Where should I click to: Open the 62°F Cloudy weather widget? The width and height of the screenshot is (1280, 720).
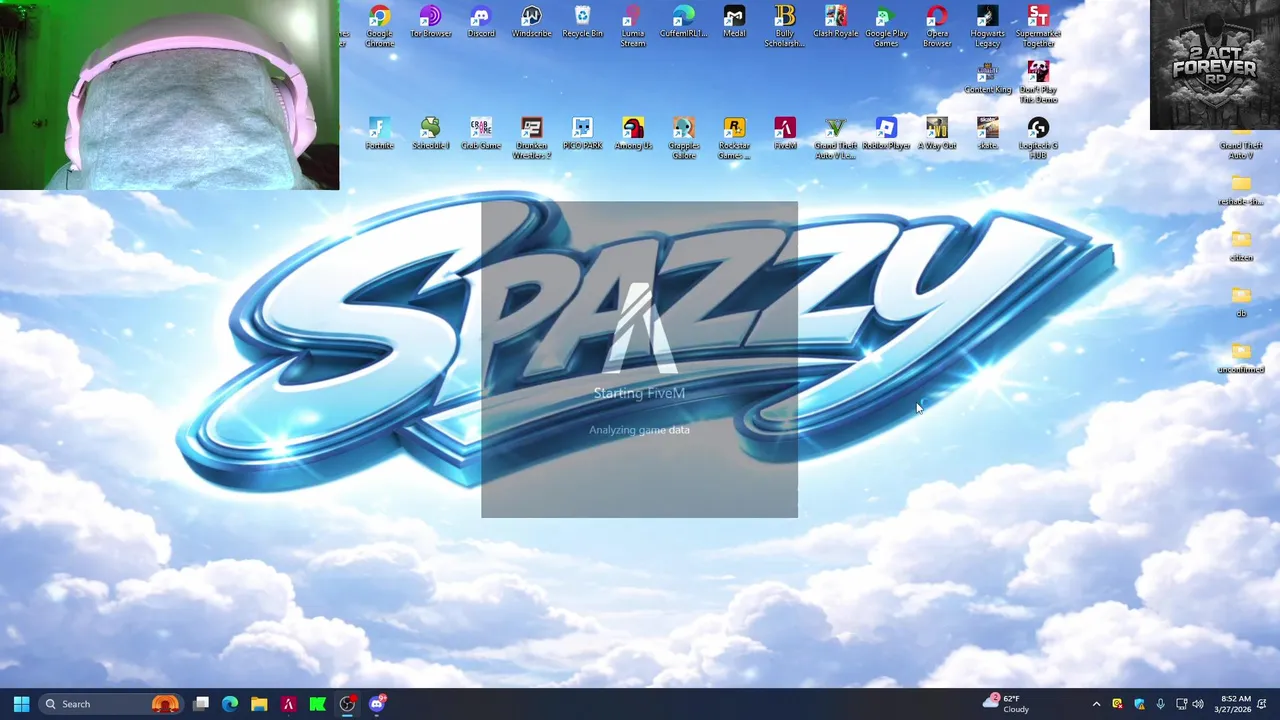point(1006,703)
